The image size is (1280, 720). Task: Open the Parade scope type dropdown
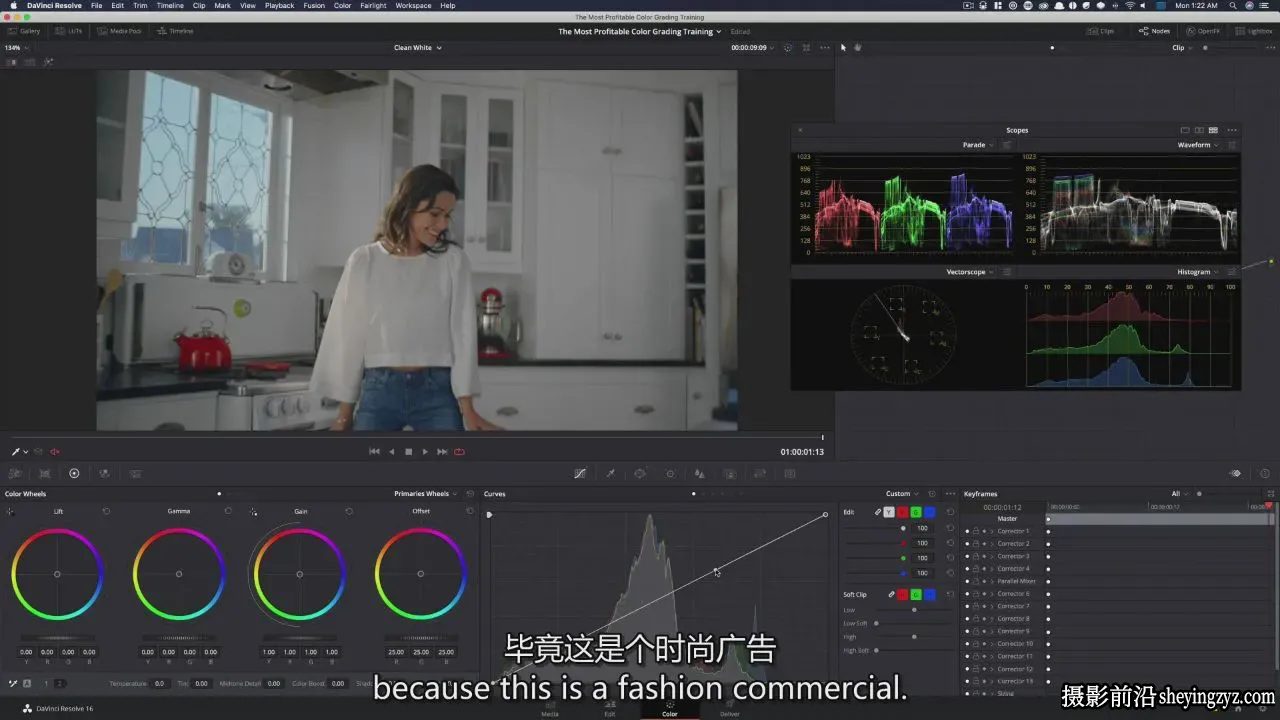click(976, 145)
